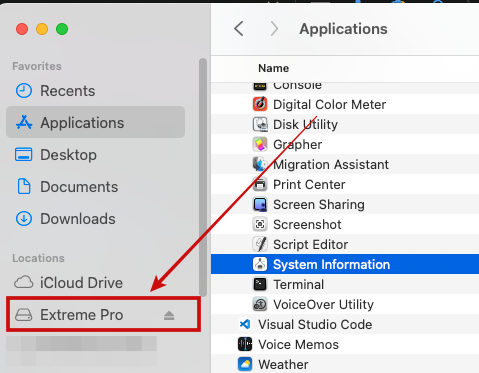
Task: Select the Visual Studio Code name
Action: click(x=315, y=325)
